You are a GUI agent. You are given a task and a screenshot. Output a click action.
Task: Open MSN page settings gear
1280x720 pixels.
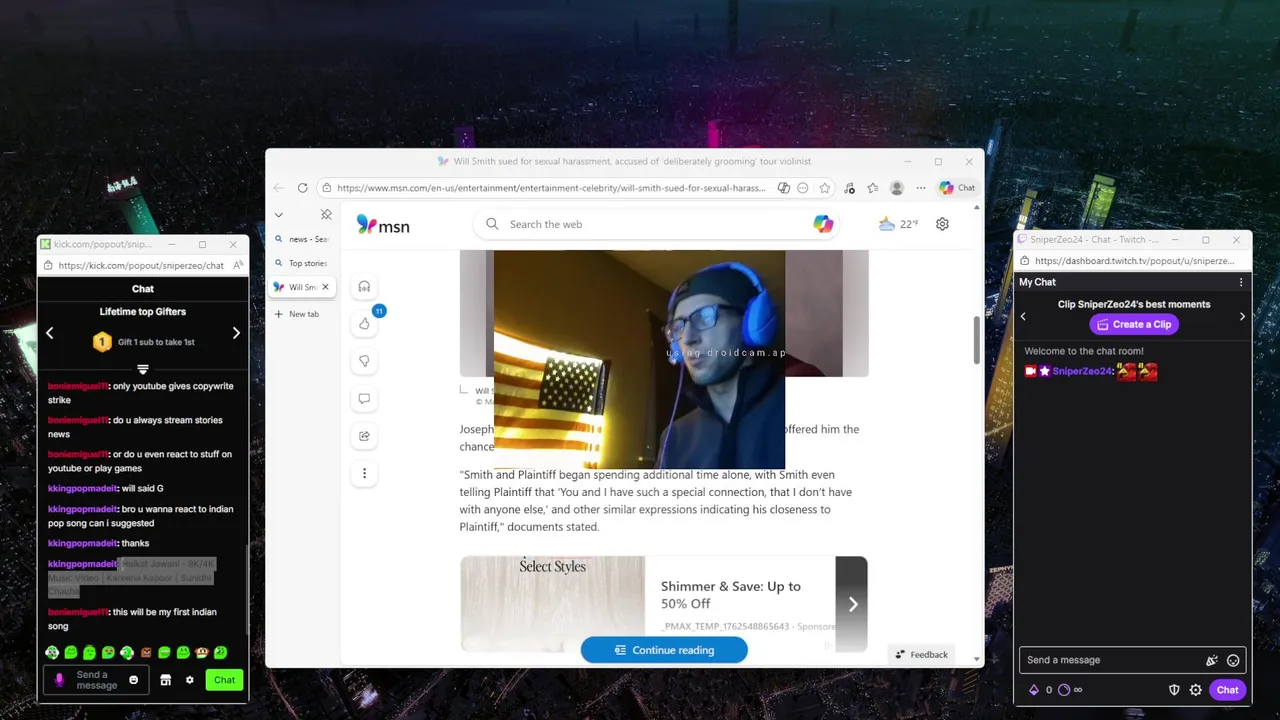(942, 224)
